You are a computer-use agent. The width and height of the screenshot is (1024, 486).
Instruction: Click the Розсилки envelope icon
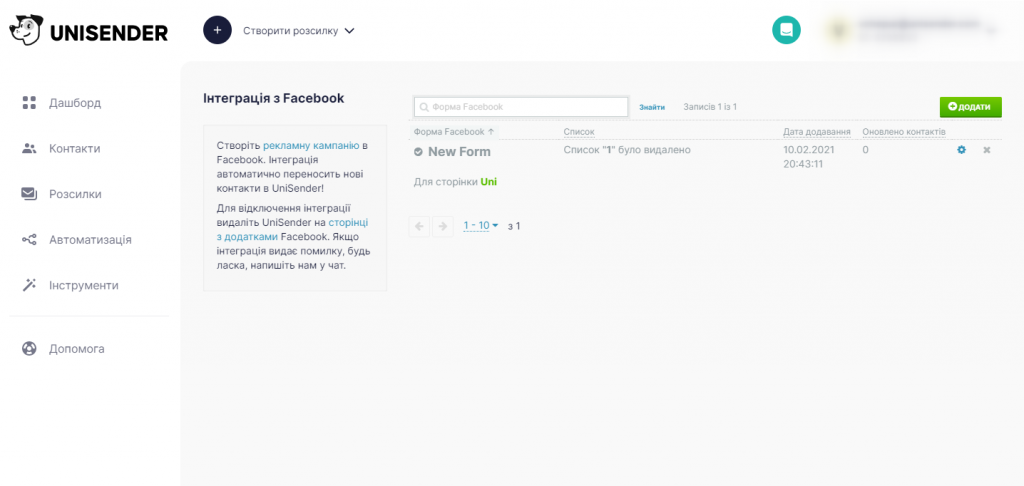[29, 194]
